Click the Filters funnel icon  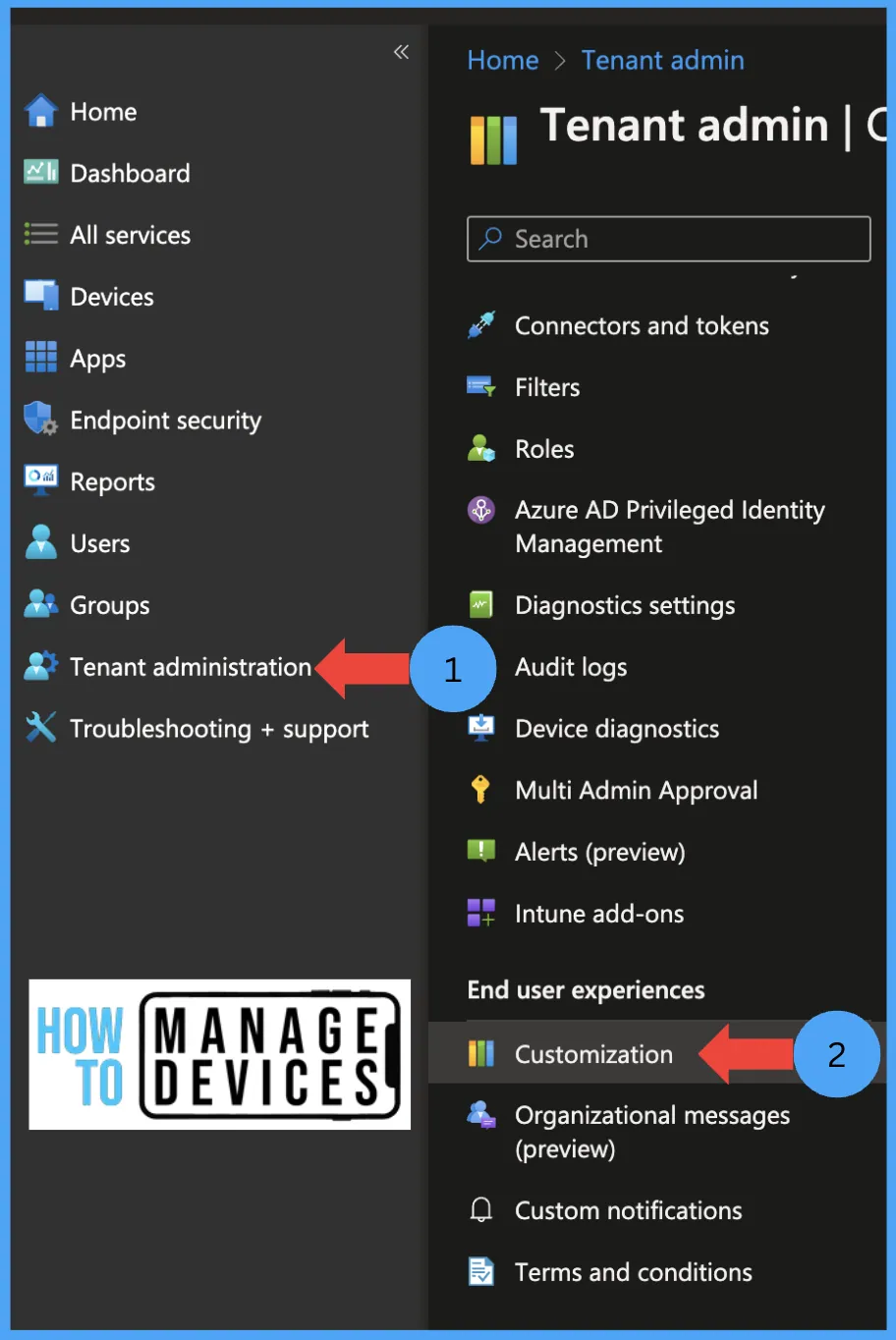(481, 387)
